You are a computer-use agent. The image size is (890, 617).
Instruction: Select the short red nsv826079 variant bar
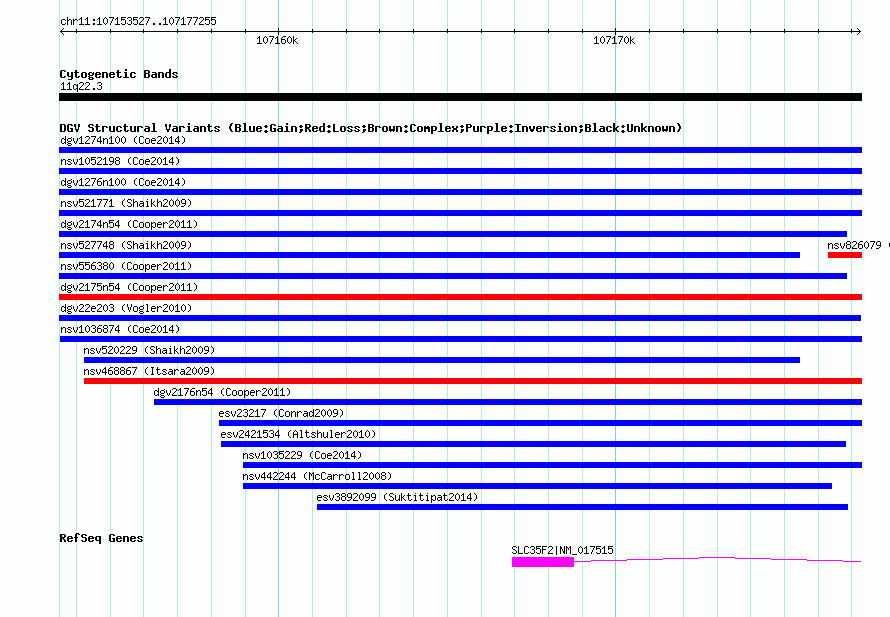pos(844,255)
